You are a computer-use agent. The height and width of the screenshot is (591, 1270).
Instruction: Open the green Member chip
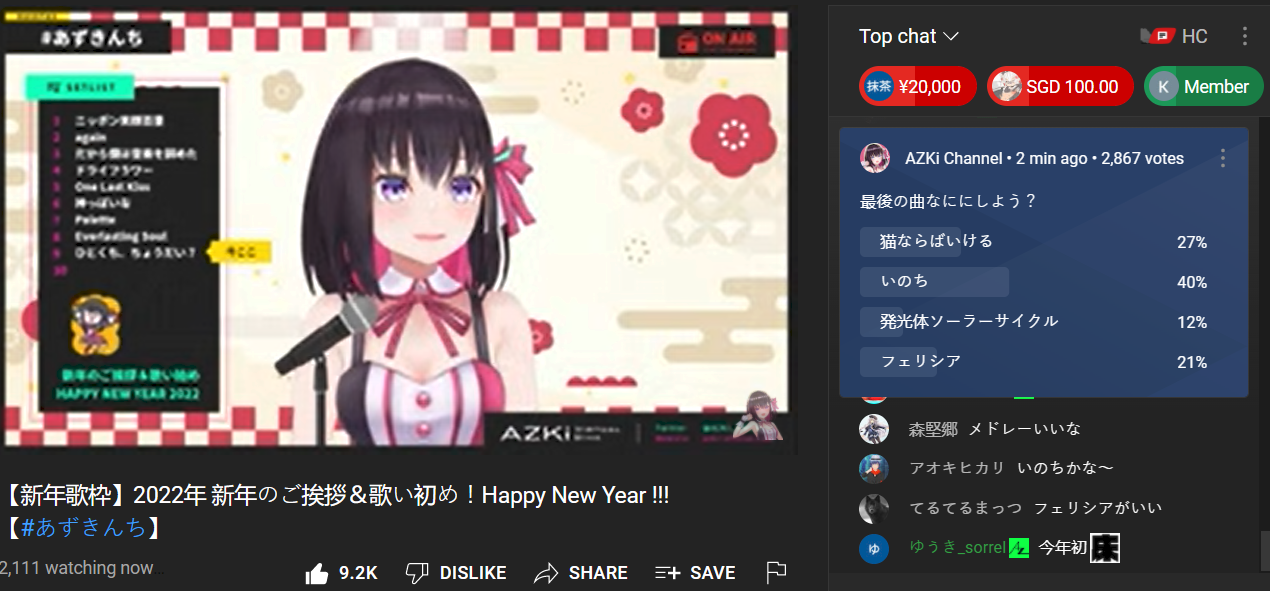point(1204,86)
